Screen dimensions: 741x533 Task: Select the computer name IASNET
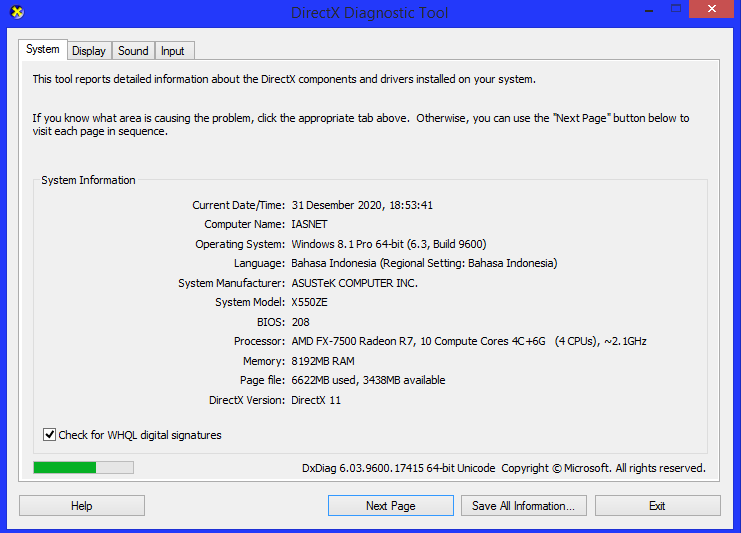click(x=309, y=224)
